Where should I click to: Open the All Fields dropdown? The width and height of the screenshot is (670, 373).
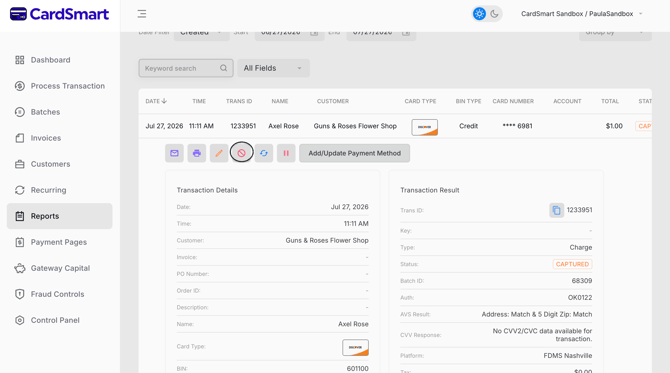(x=273, y=68)
